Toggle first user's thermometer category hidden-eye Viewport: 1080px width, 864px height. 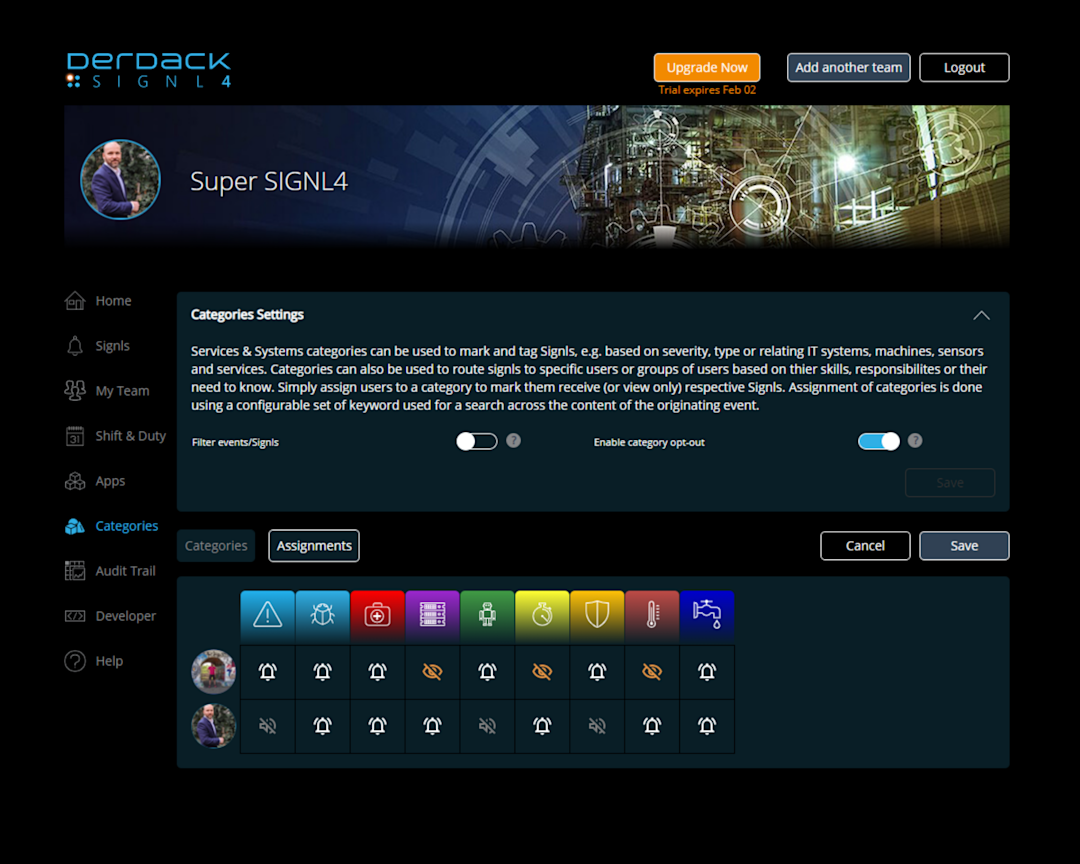click(x=652, y=672)
